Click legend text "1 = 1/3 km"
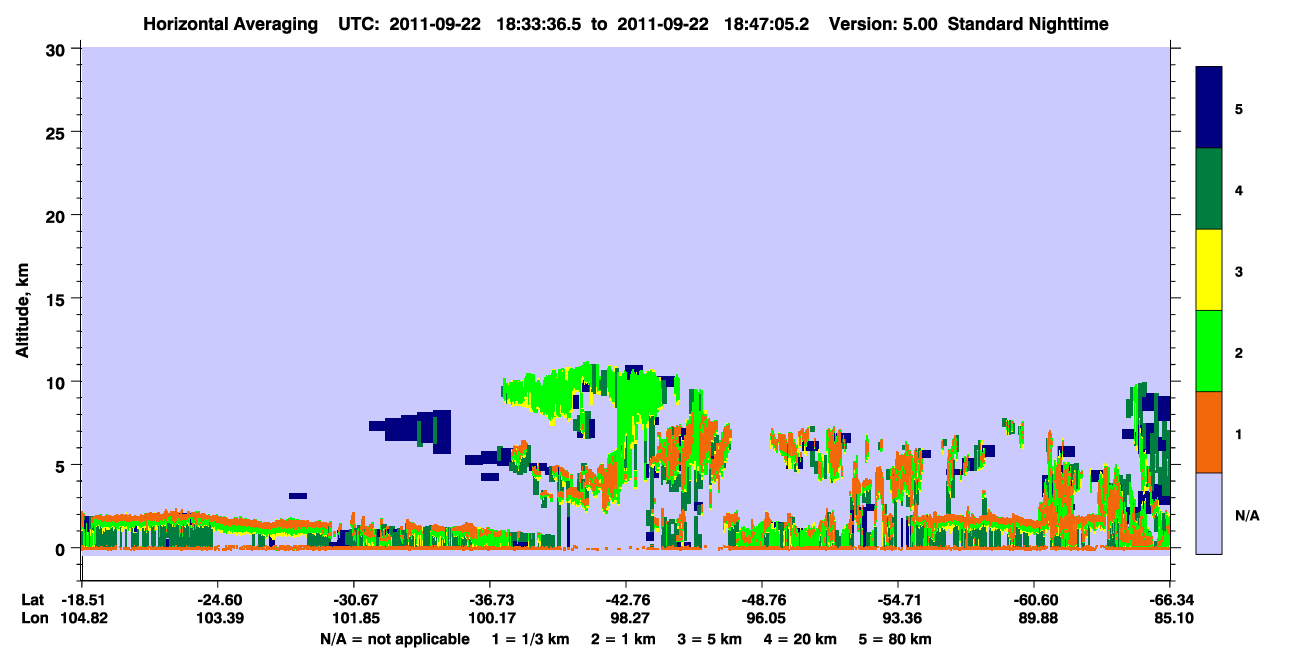This screenshot has height=667, width=1300. point(530,639)
